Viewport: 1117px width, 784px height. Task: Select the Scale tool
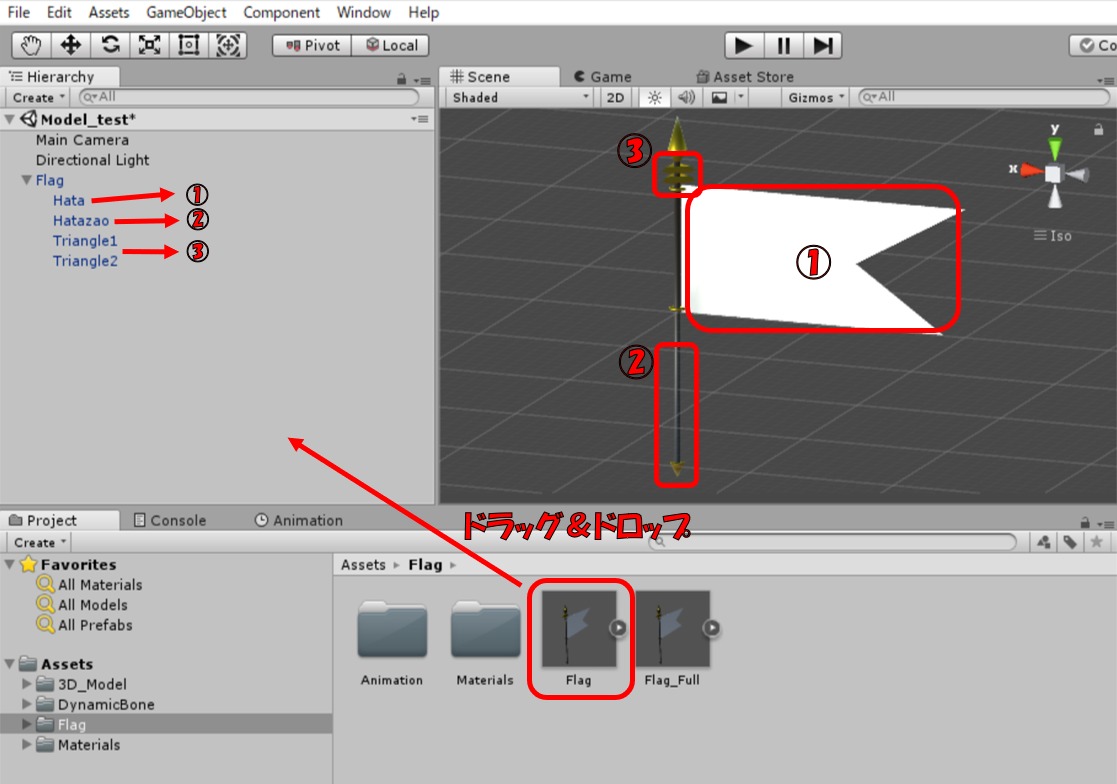tap(149, 45)
